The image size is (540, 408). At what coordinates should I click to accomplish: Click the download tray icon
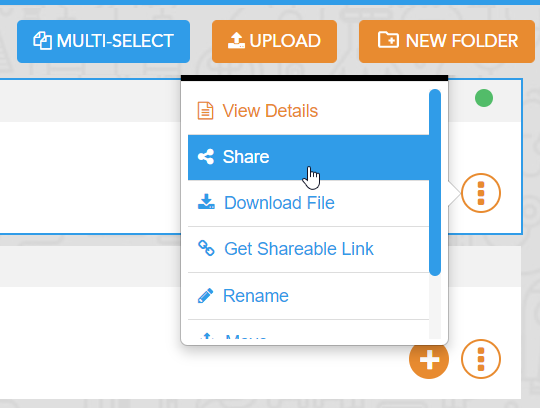point(206,202)
